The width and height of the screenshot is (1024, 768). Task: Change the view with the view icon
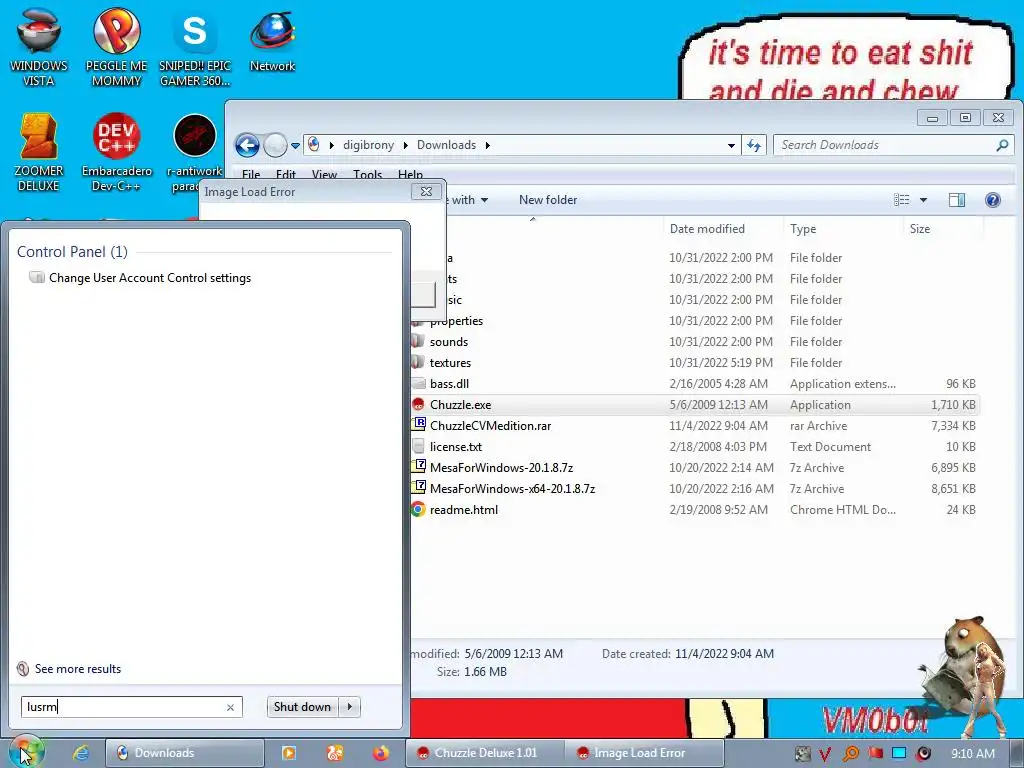tap(901, 200)
